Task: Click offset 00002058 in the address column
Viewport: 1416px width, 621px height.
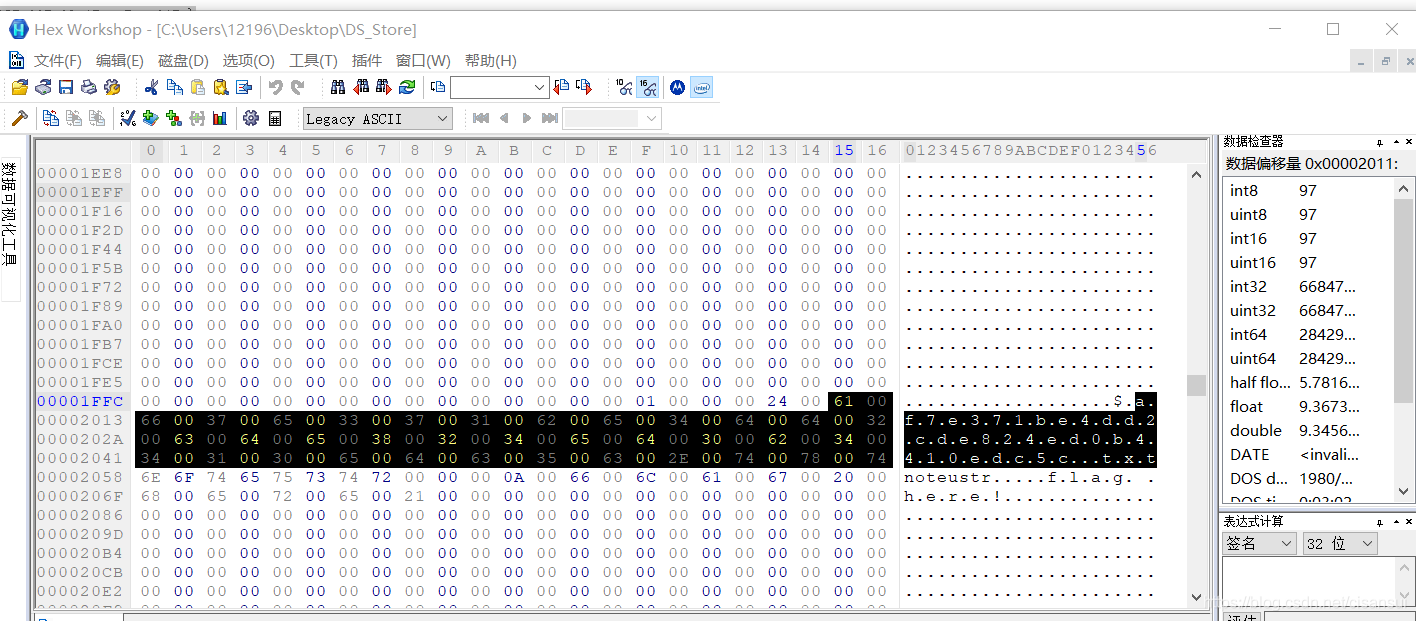Action: click(x=80, y=478)
